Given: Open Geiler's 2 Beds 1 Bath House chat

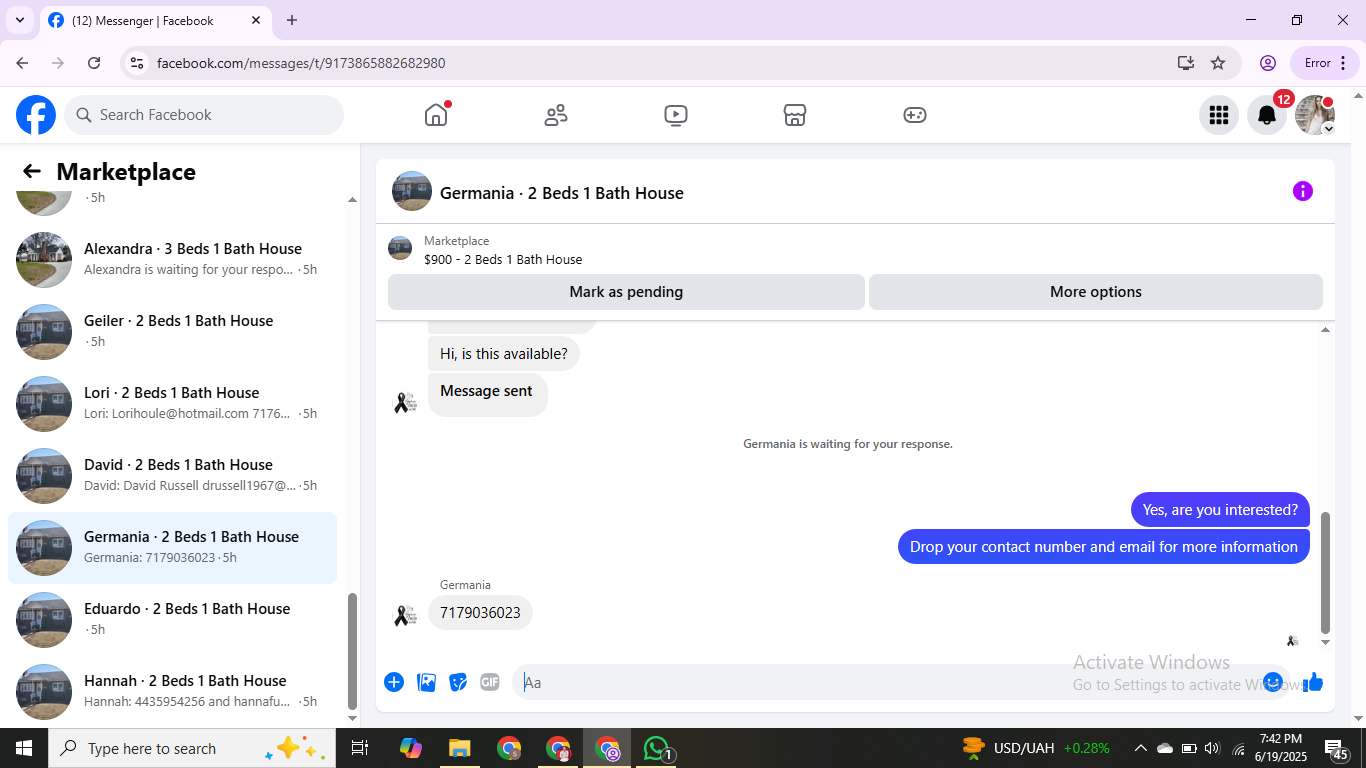Looking at the screenshot, I should [x=172, y=332].
